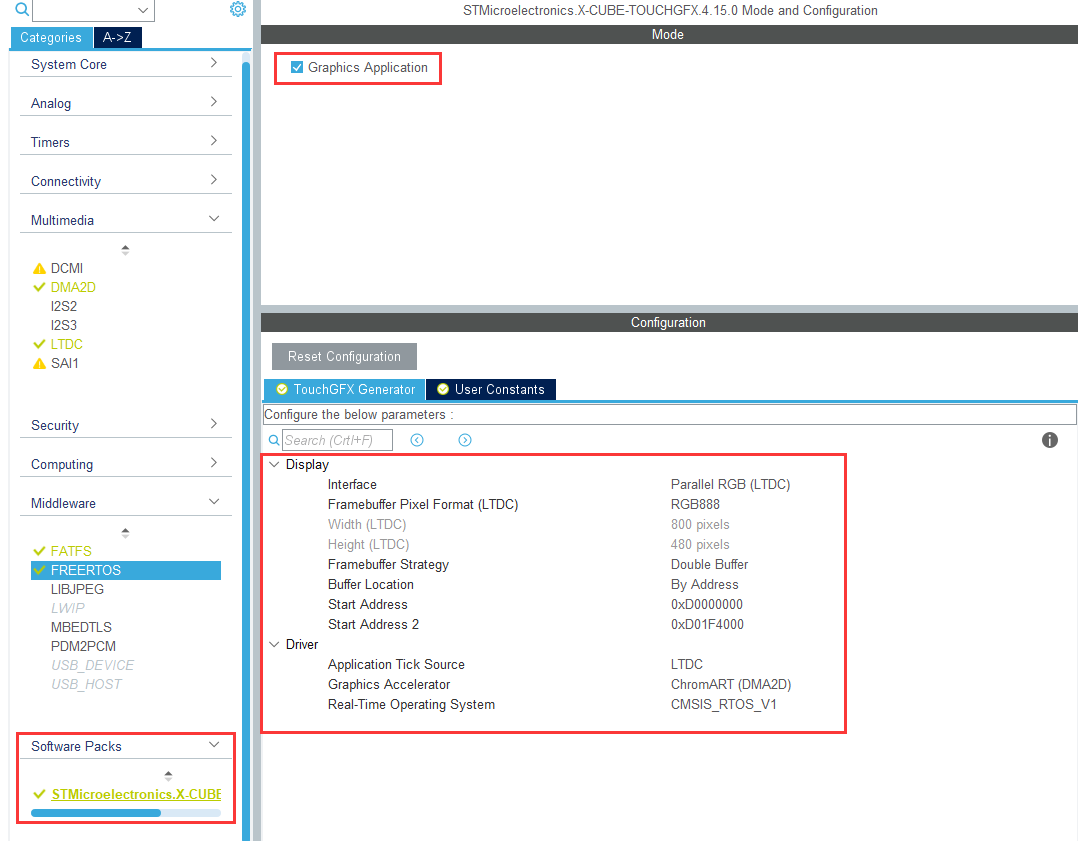Go to next search result arrow
Screen dimensions: 1078x841
[x=465, y=440]
